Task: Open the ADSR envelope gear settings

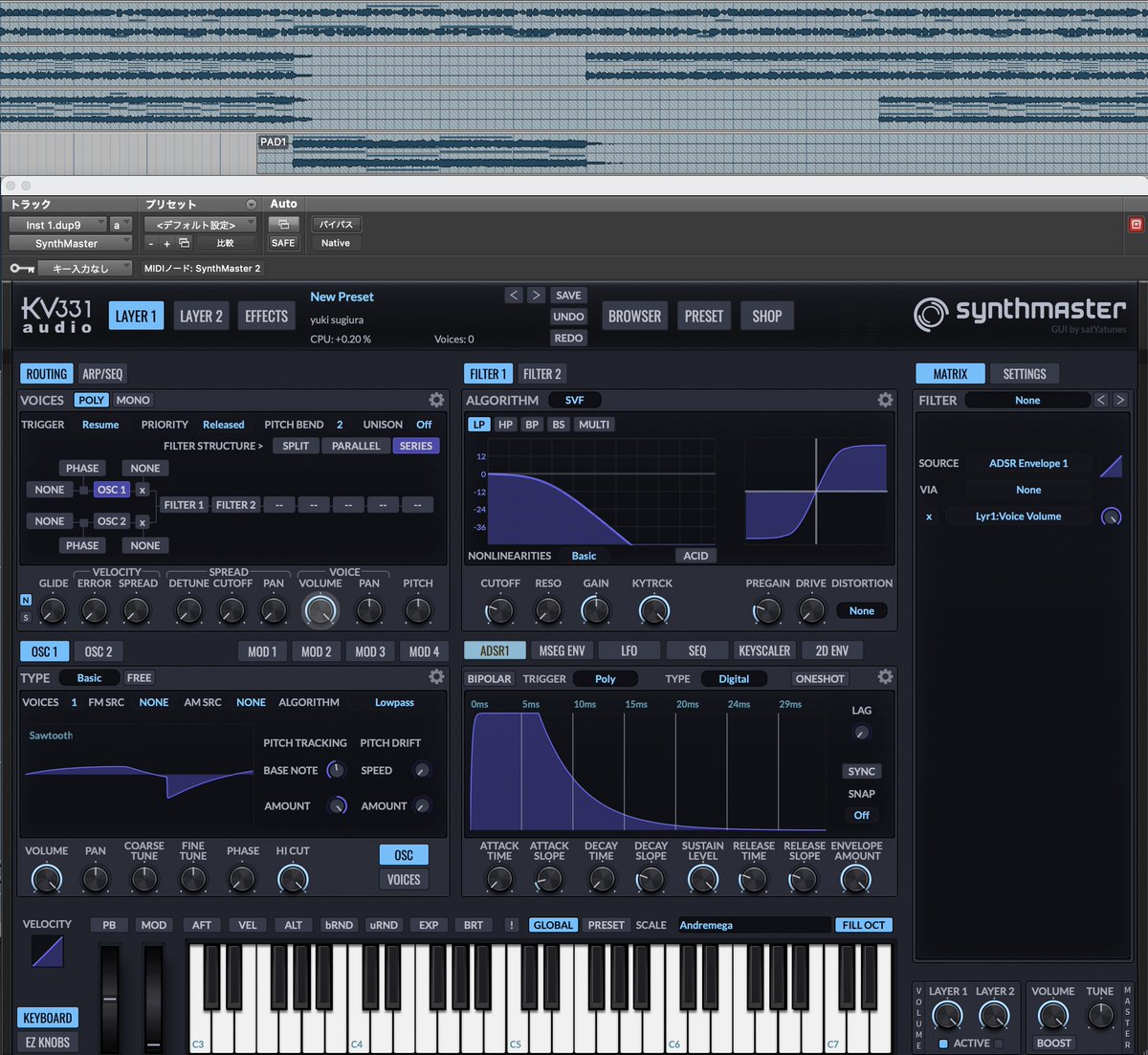Action: tap(885, 676)
